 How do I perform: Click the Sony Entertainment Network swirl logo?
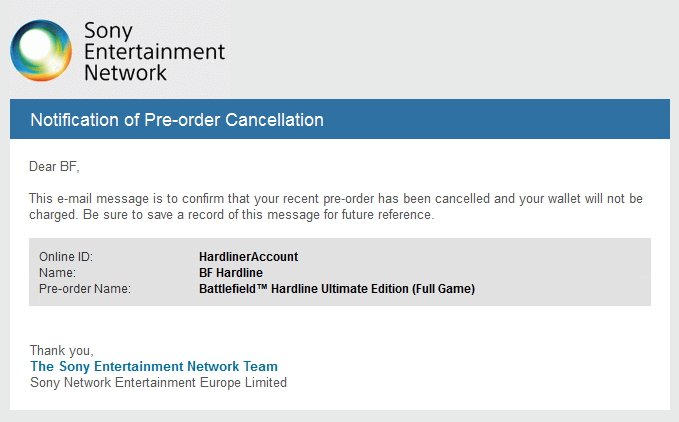41,50
